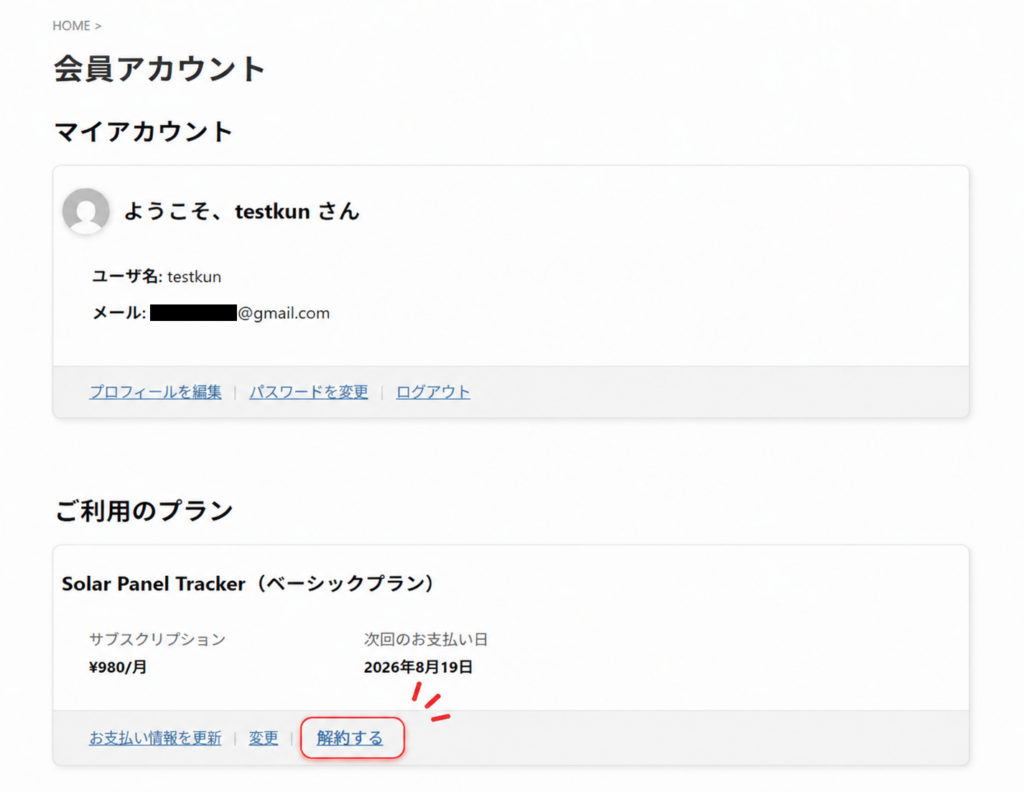1024x792 pixels.
Task: Click the 変更 link for the plan
Action: point(263,738)
